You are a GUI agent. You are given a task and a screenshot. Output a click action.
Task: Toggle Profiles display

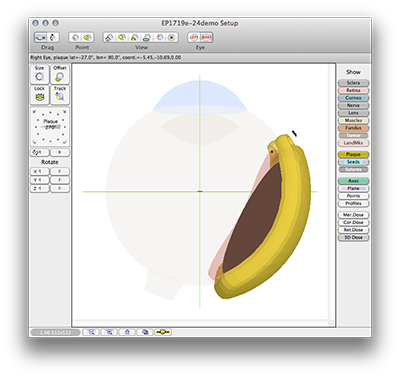point(353,203)
